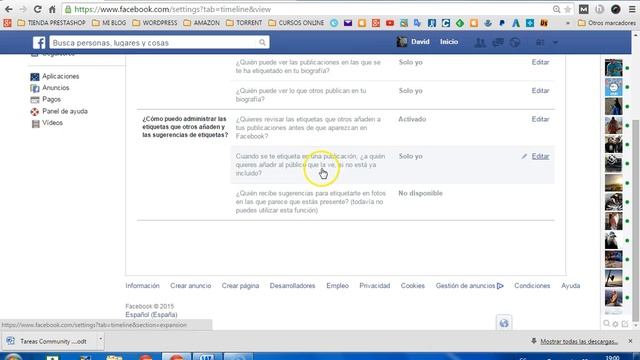
Task: Change language via Español (España) link
Action: [151, 315]
